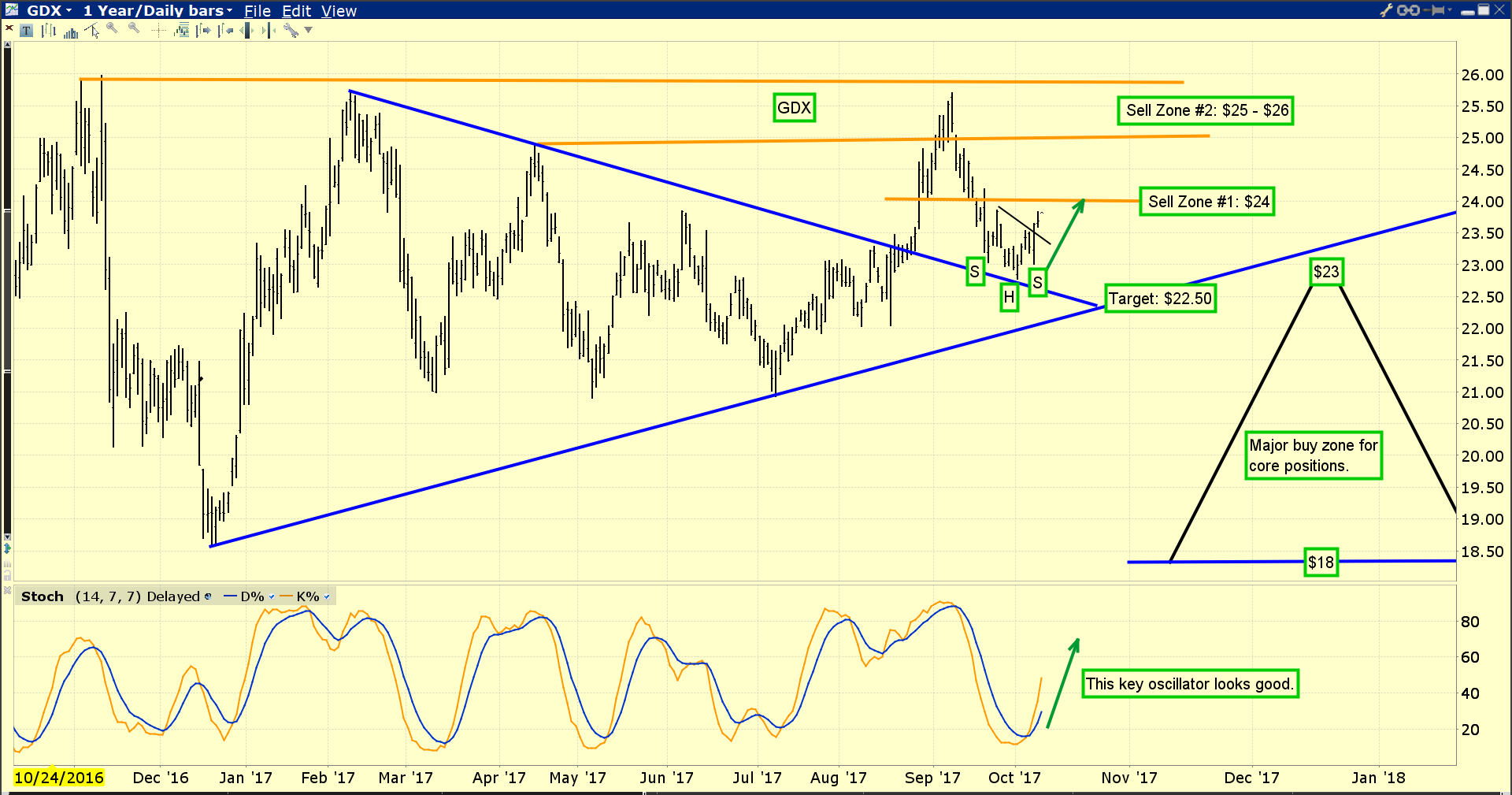Image resolution: width=1512 pixels, height=795 pixels.
Task: Click the Stoch indicator label
Action: pyautogui.click(x=43, y=596)
